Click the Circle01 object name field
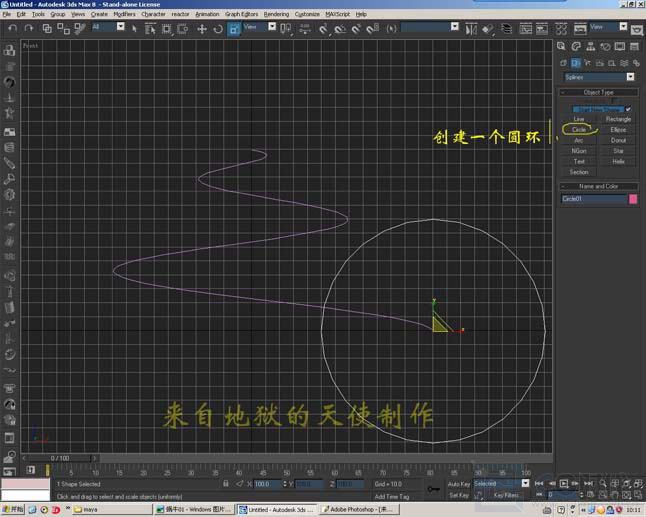The image size is (646, 517). [x=594, y=199]
